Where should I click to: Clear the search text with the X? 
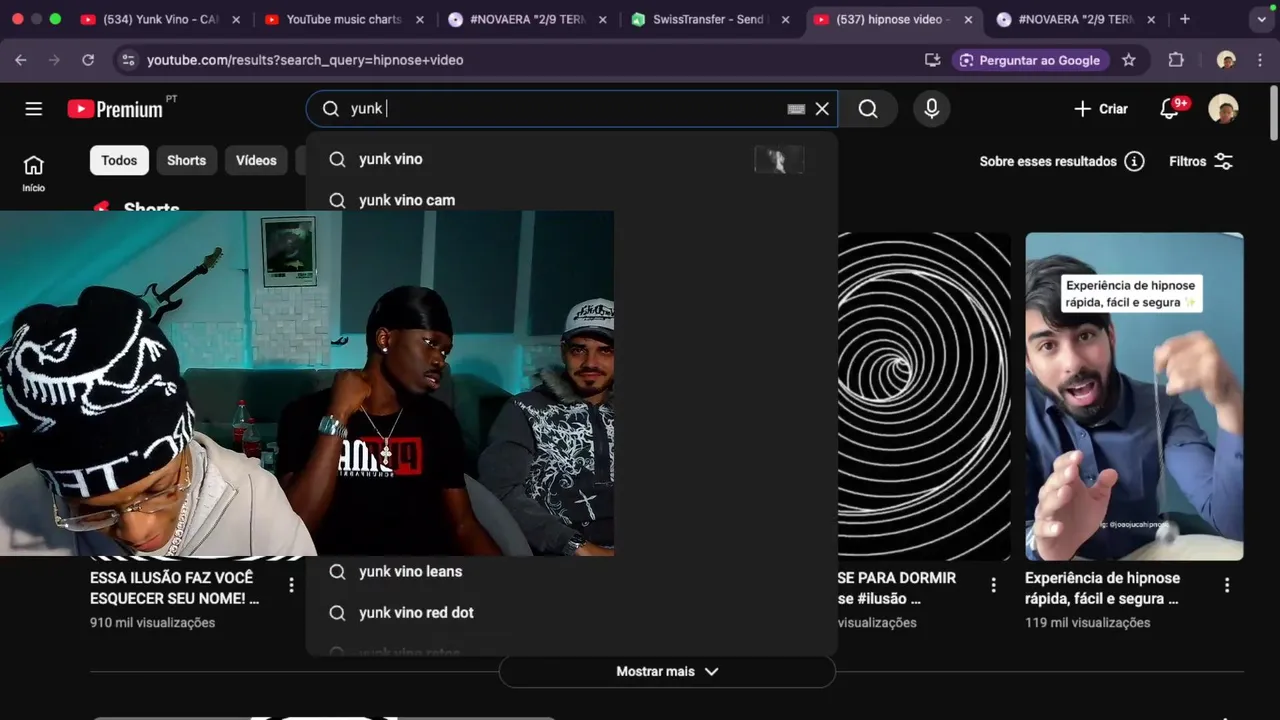(x=822, y=109)
